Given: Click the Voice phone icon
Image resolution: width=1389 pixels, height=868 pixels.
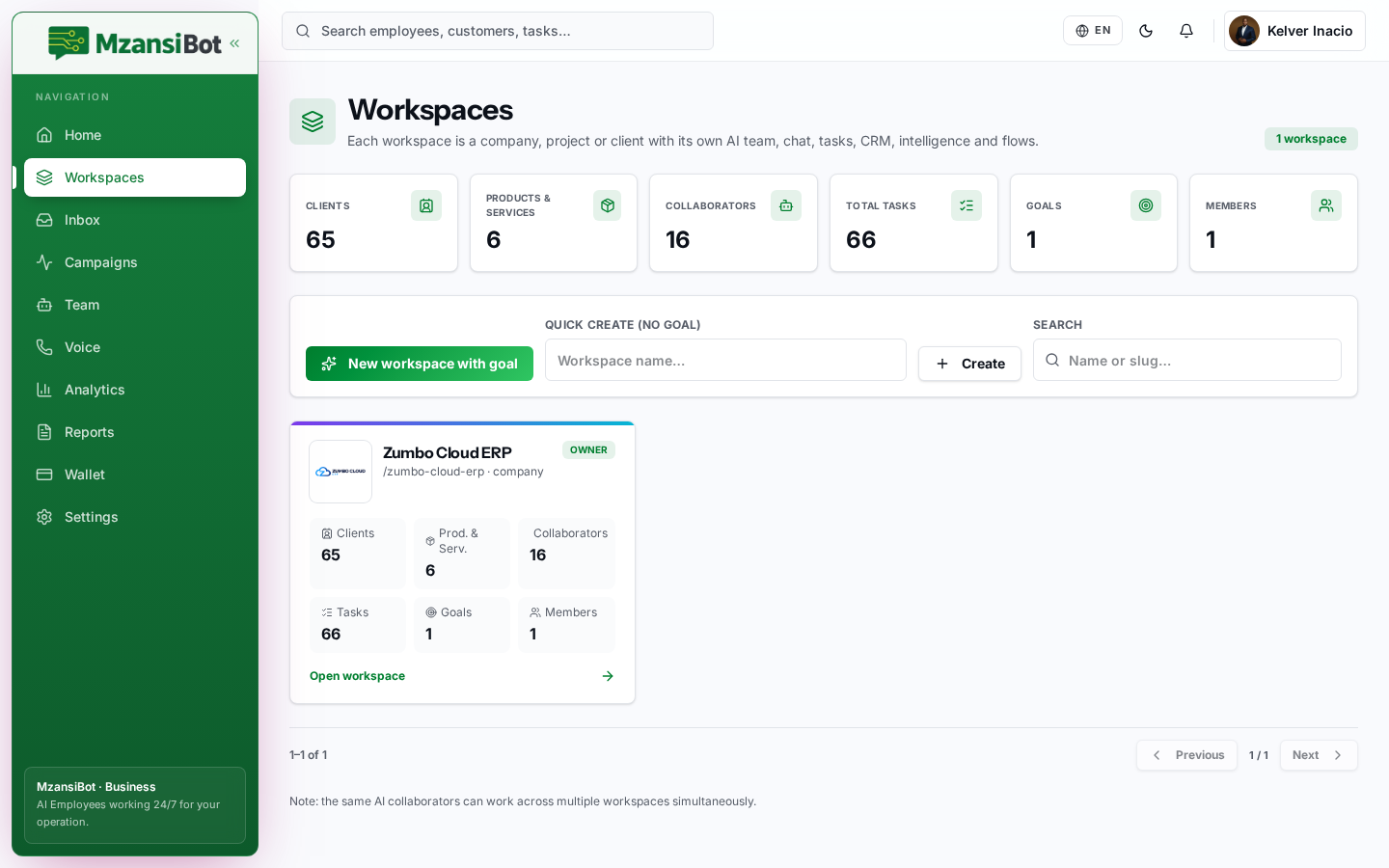Looking at the screenshot, I should [x=44, y=347].
